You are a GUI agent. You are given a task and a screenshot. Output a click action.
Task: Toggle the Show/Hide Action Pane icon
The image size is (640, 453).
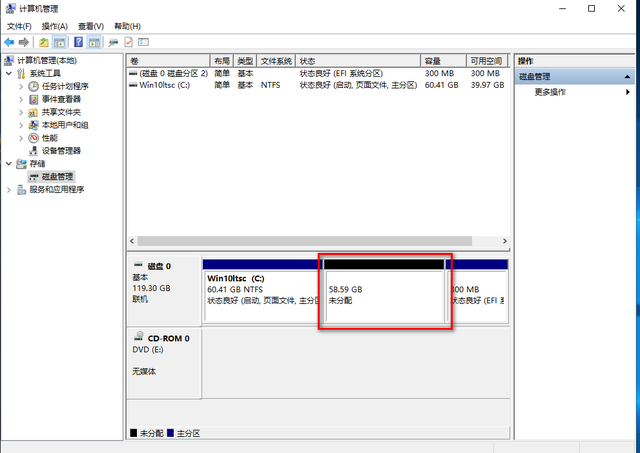click(94, 42)
